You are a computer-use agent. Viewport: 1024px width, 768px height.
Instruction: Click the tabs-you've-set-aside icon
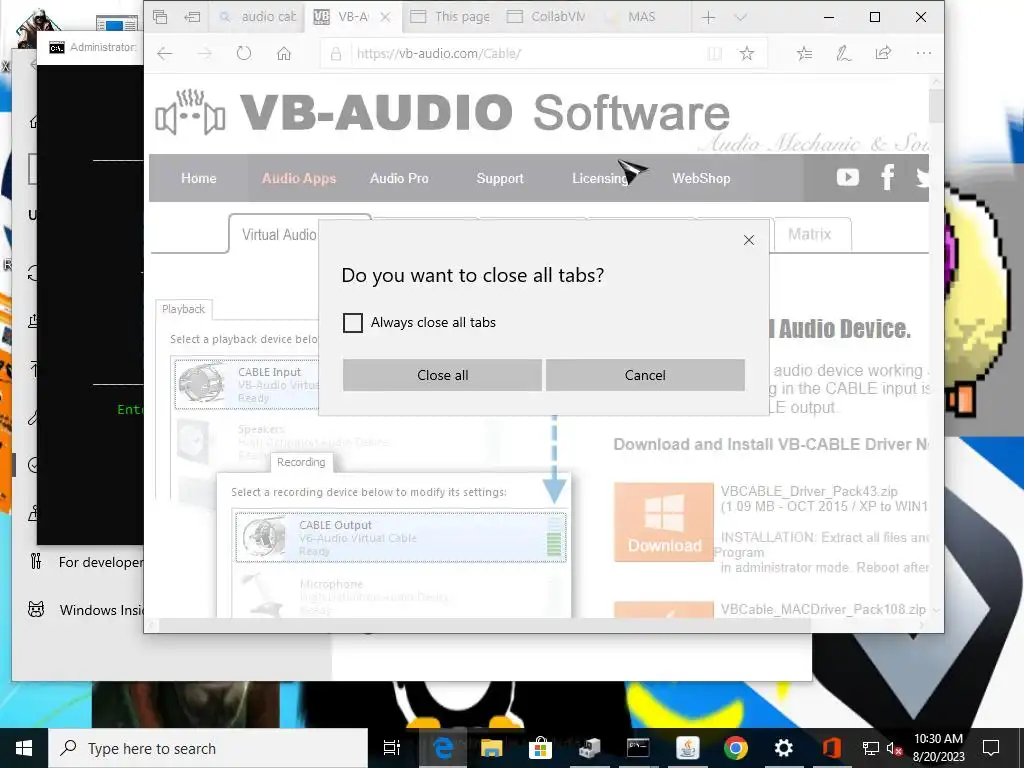tap(161, 17)
